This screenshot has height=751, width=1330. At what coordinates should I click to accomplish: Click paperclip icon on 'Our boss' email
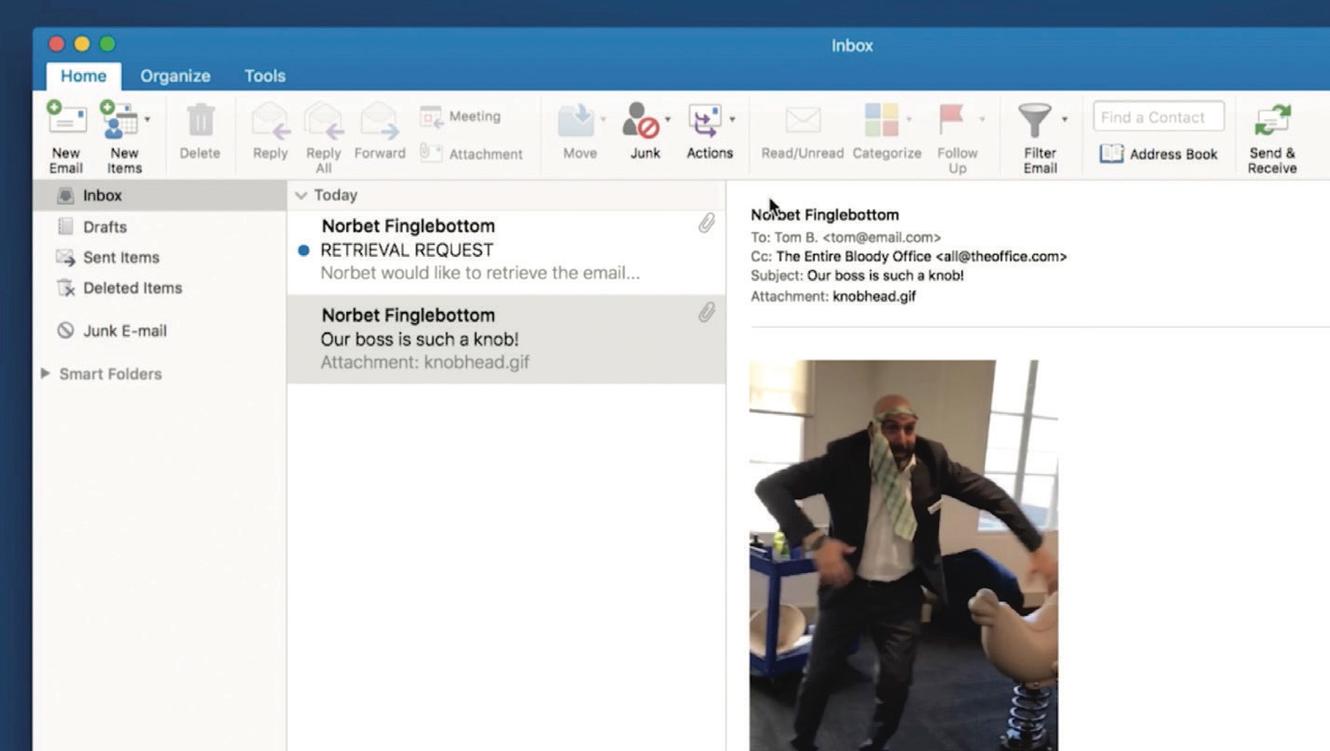click(706, 313)
